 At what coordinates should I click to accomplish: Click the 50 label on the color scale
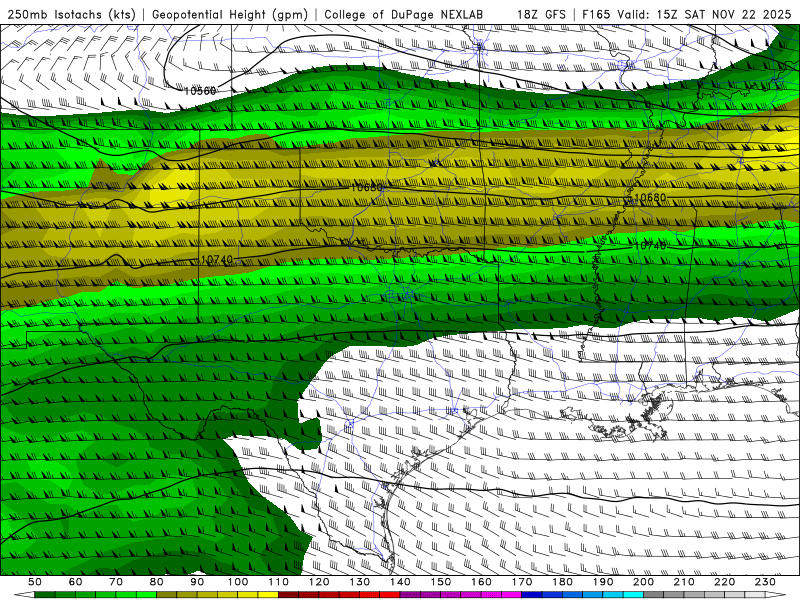tap(35, 582)
